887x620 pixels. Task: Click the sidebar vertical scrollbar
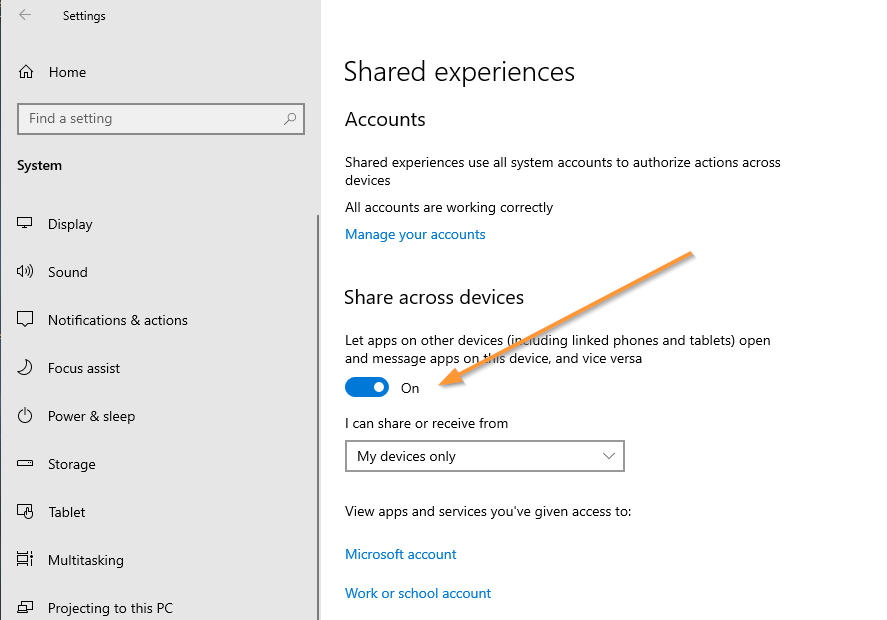point(318,400)
